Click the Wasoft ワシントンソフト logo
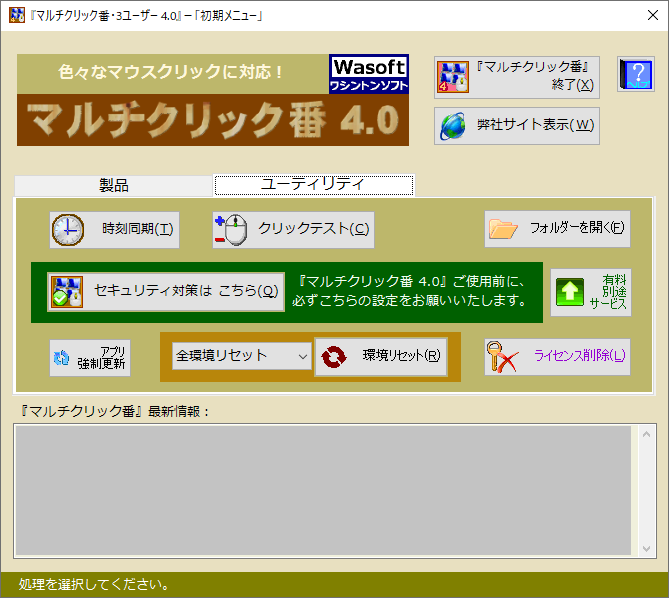The image size is (669, 598). tap(369, 75)
